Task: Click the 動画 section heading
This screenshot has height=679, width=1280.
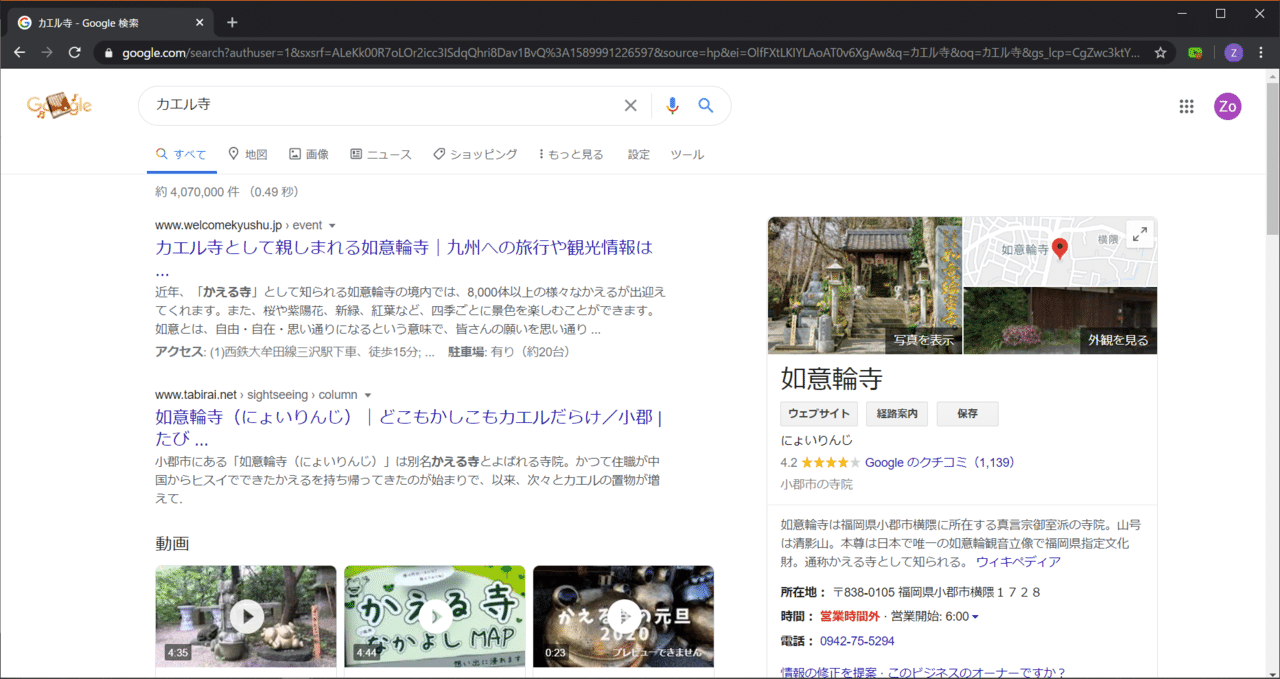Action: tap(172, 543)
